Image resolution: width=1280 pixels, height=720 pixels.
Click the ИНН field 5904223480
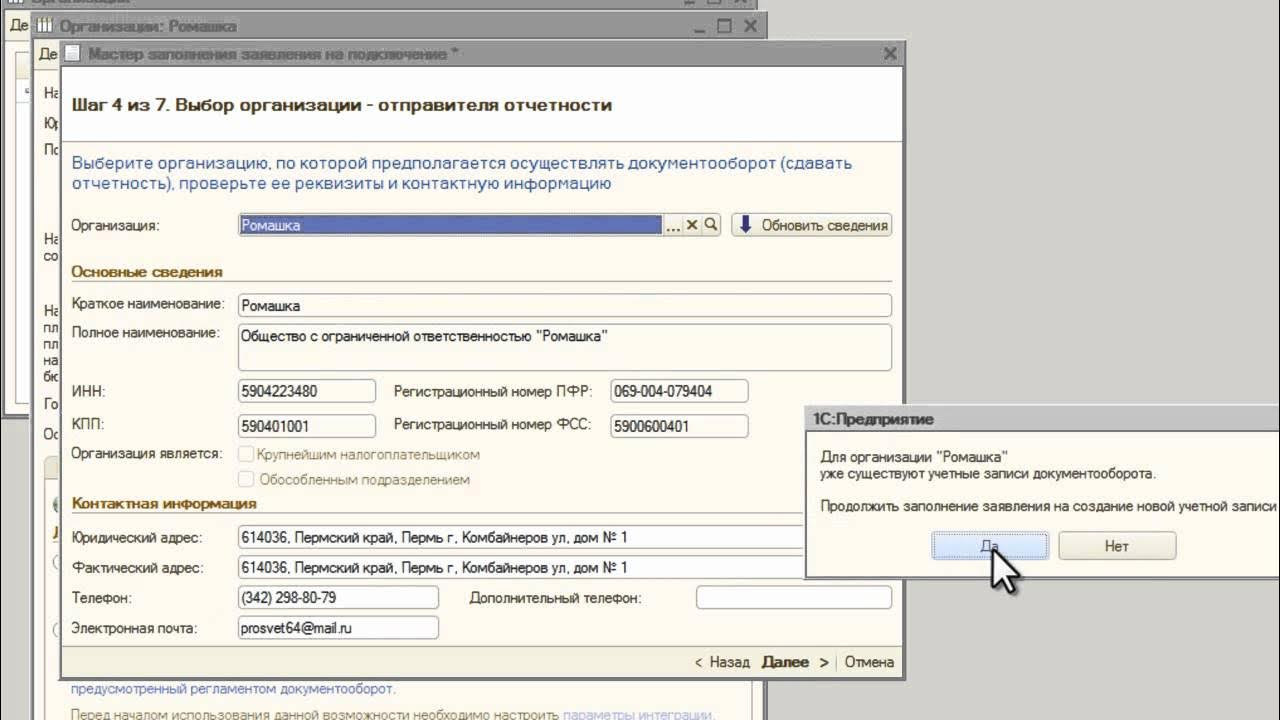pos(307,391)
